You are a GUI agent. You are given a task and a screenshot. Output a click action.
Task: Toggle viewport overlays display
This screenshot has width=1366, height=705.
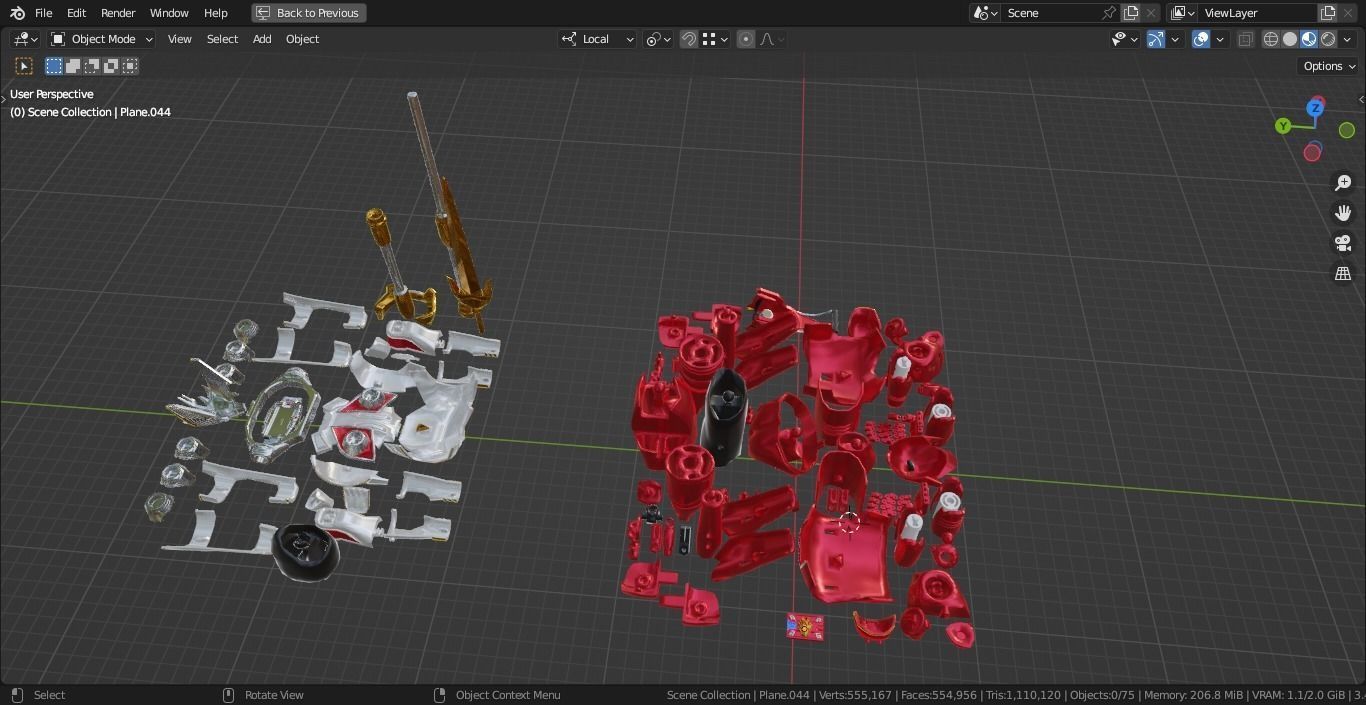click(1201, 39)
